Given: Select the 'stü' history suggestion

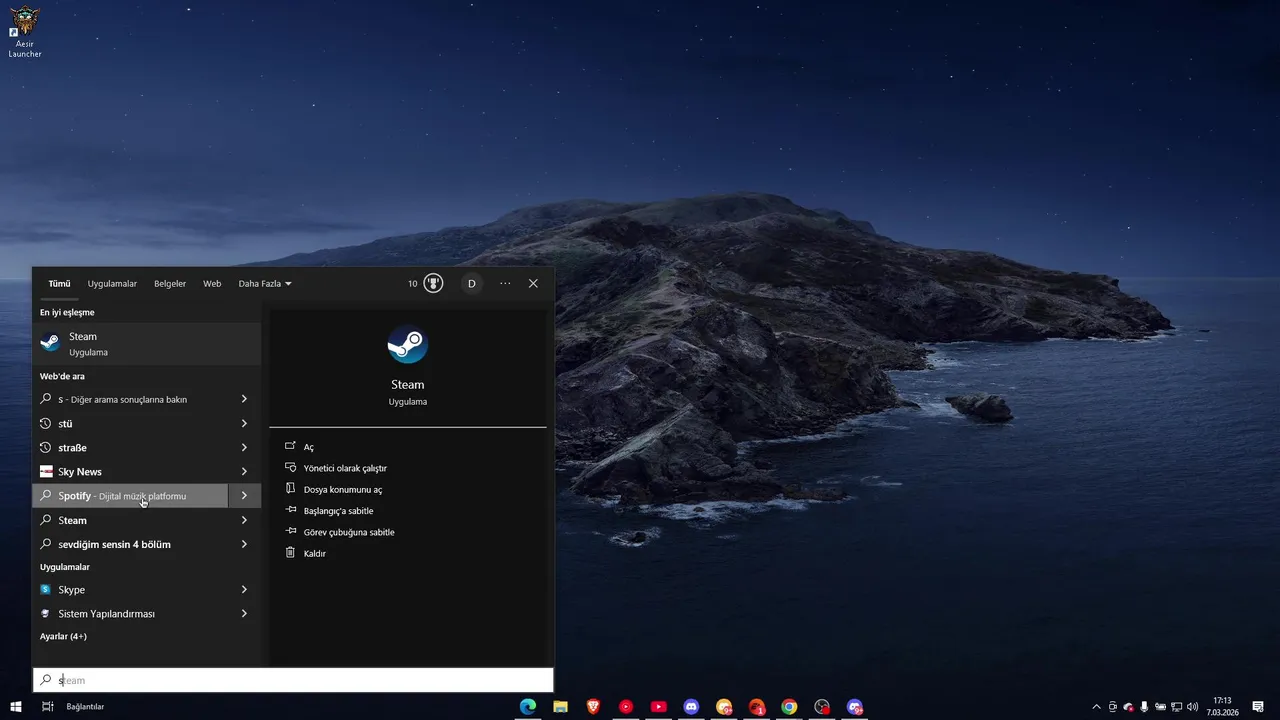Looking at the screenshot, I should tap(130, 423).
